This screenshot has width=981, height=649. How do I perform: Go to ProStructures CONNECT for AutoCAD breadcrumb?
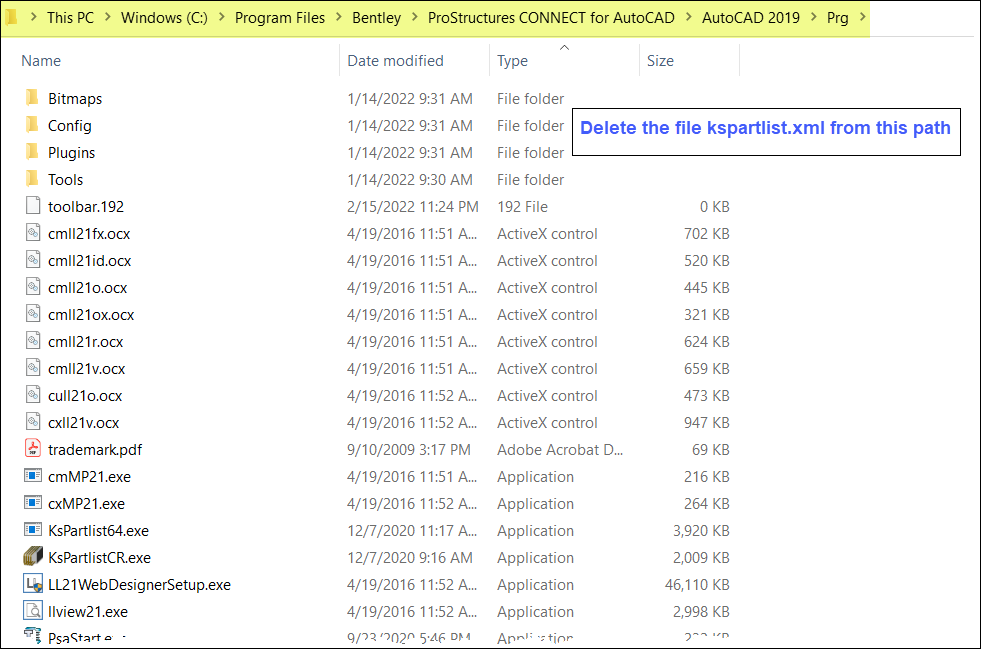[551, 18]
